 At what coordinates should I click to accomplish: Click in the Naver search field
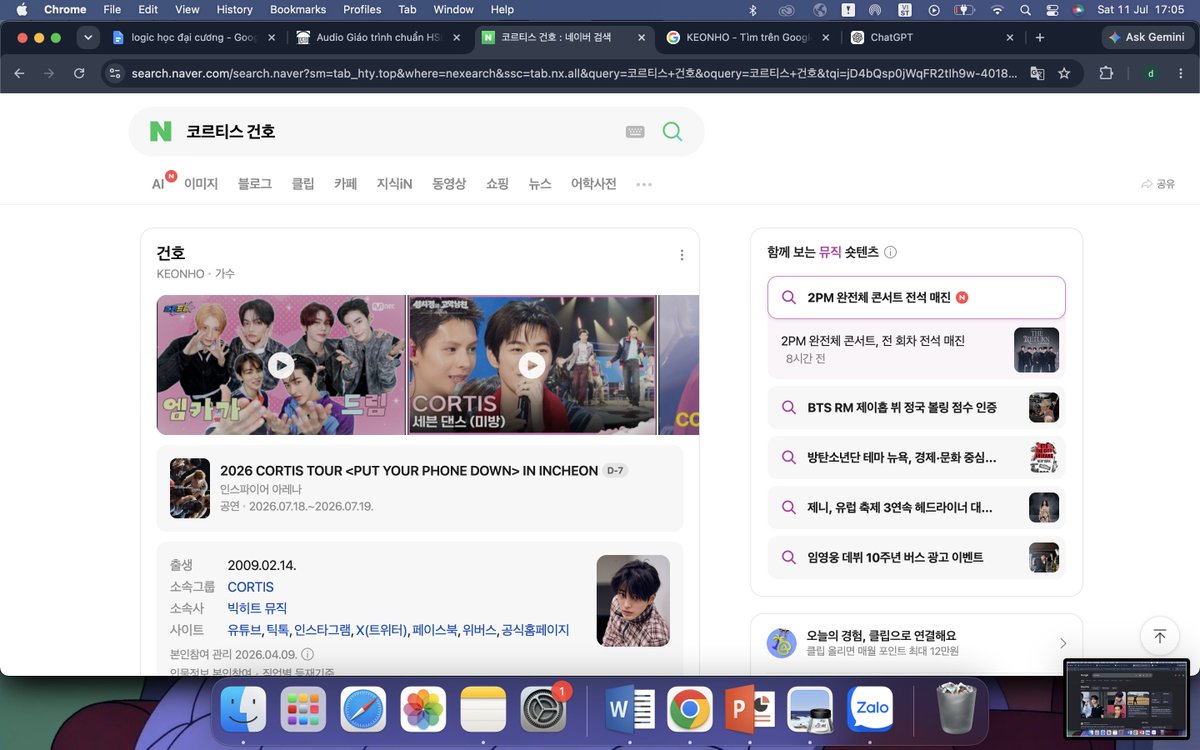[x=400, y=131]
